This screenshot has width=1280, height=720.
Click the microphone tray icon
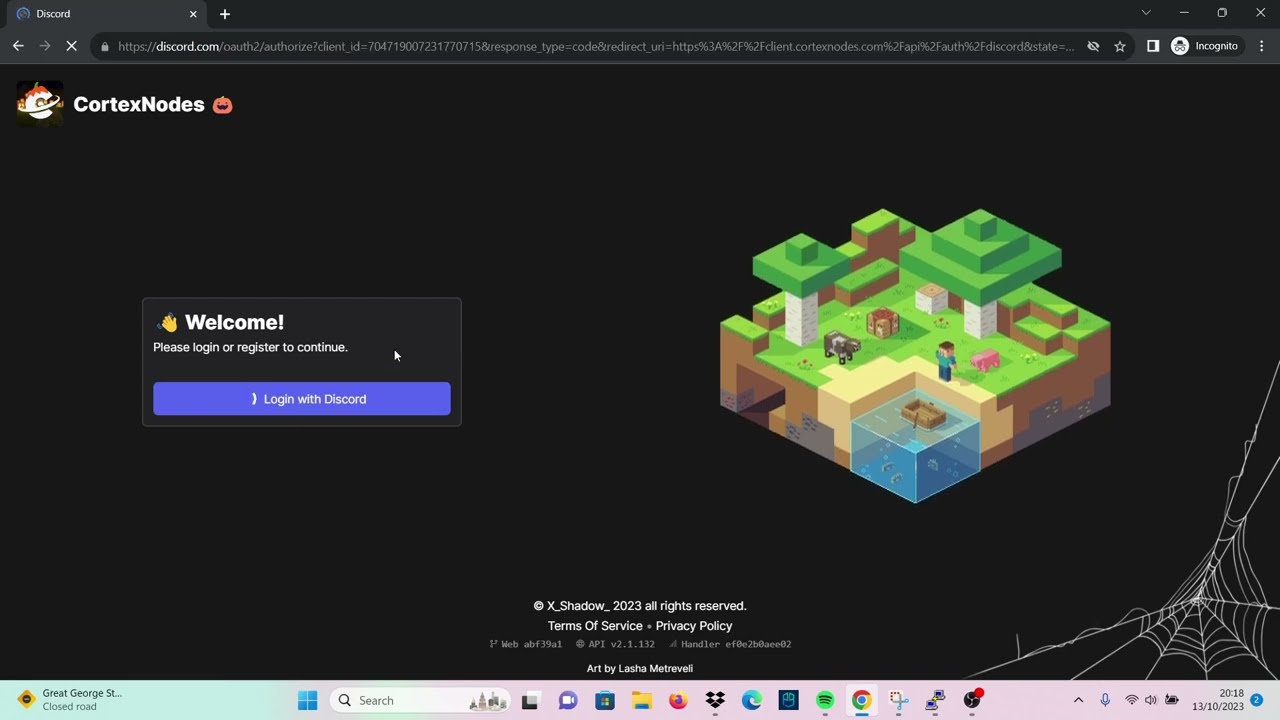click(x=1105, y=700)
